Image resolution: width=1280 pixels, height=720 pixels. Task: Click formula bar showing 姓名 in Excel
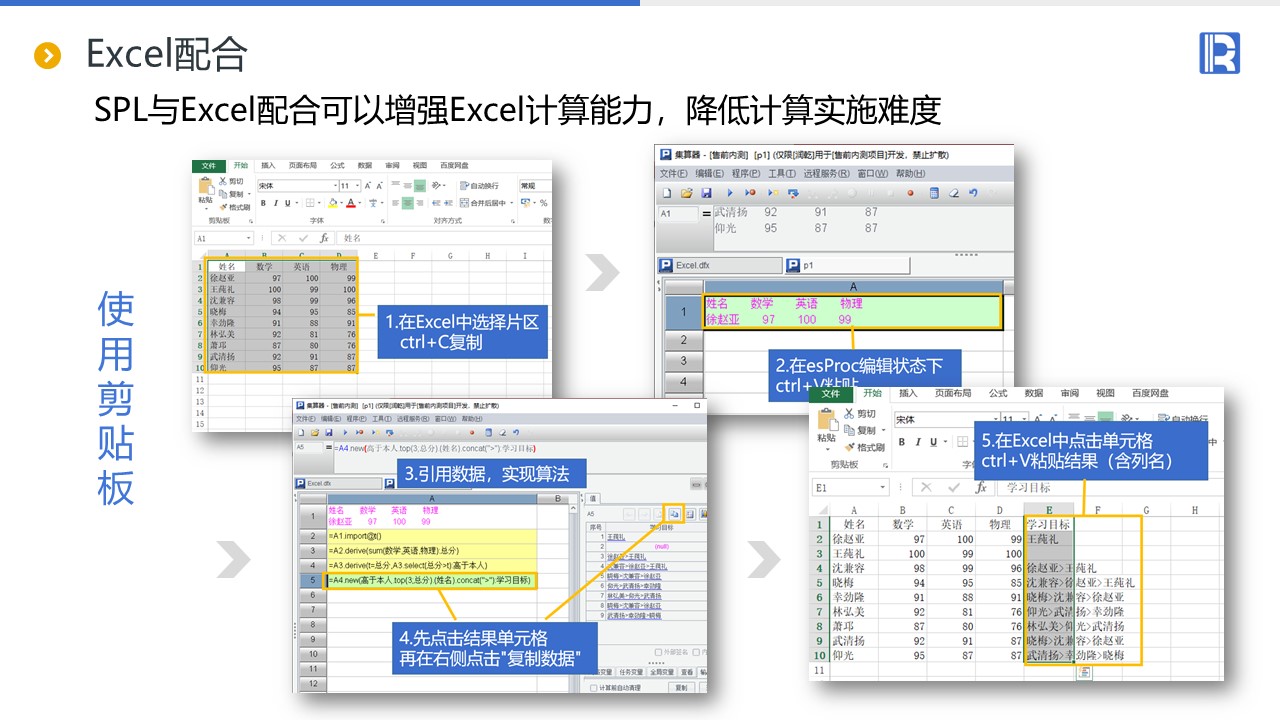pyautogui.click(x=442, y=238)
